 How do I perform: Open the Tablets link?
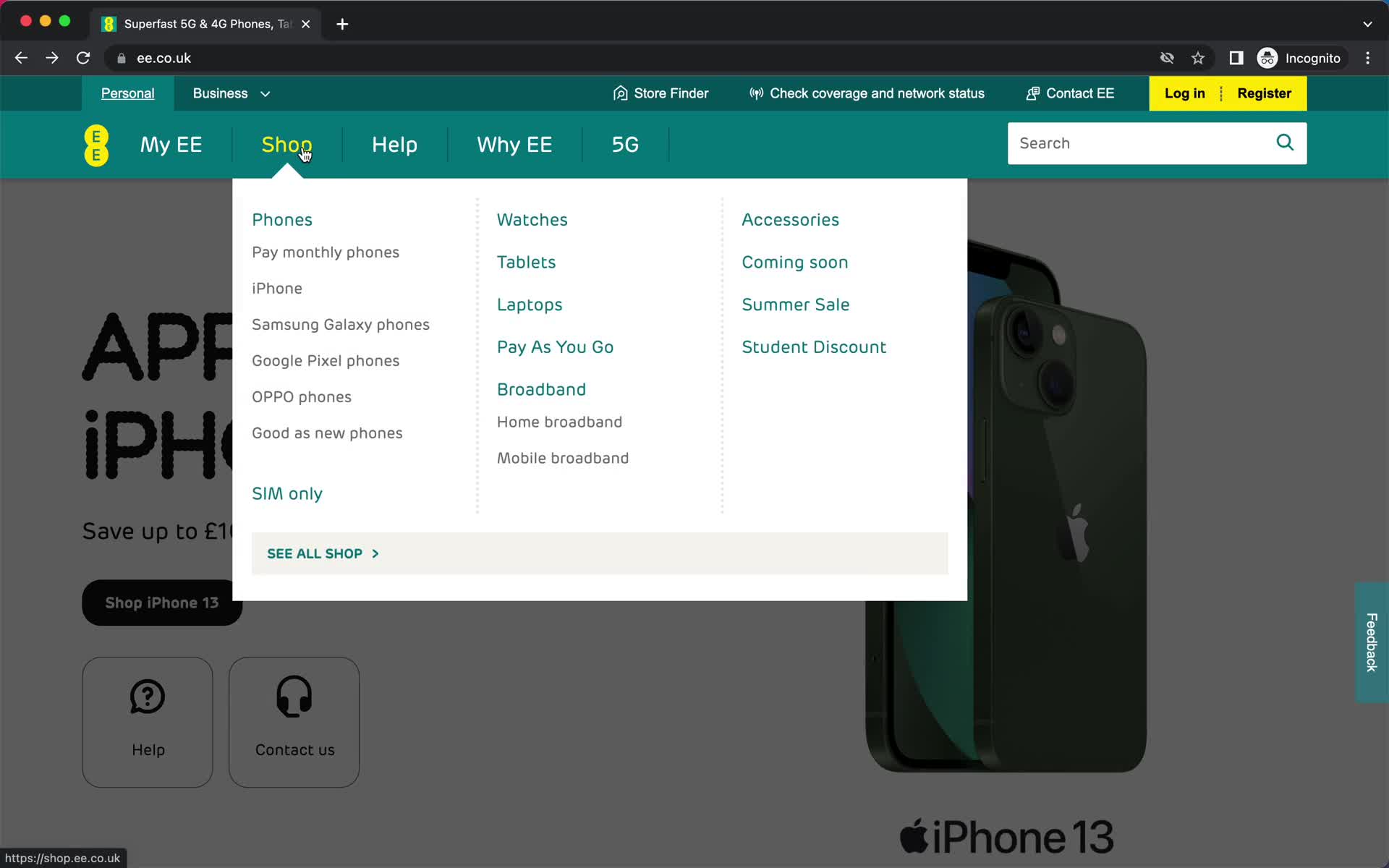[x=527, y=263]
